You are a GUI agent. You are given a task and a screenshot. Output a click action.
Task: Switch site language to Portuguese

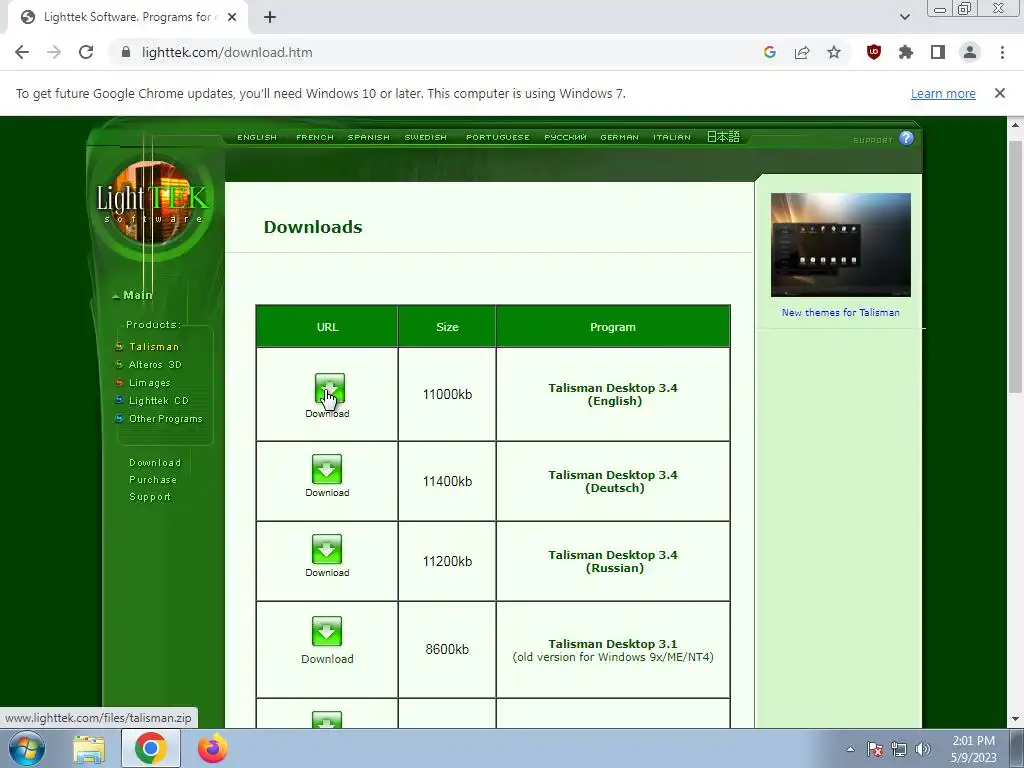tap(498, 137)
